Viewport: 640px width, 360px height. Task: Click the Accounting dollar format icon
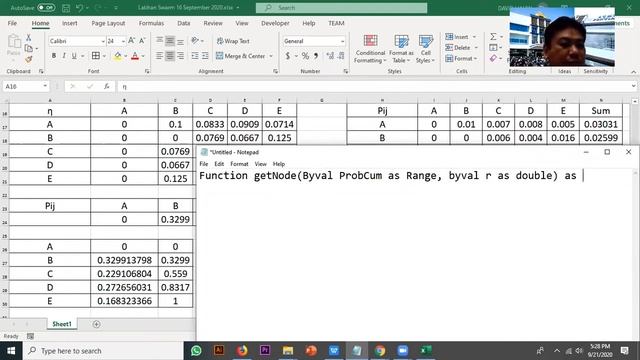tap(288, 56)
